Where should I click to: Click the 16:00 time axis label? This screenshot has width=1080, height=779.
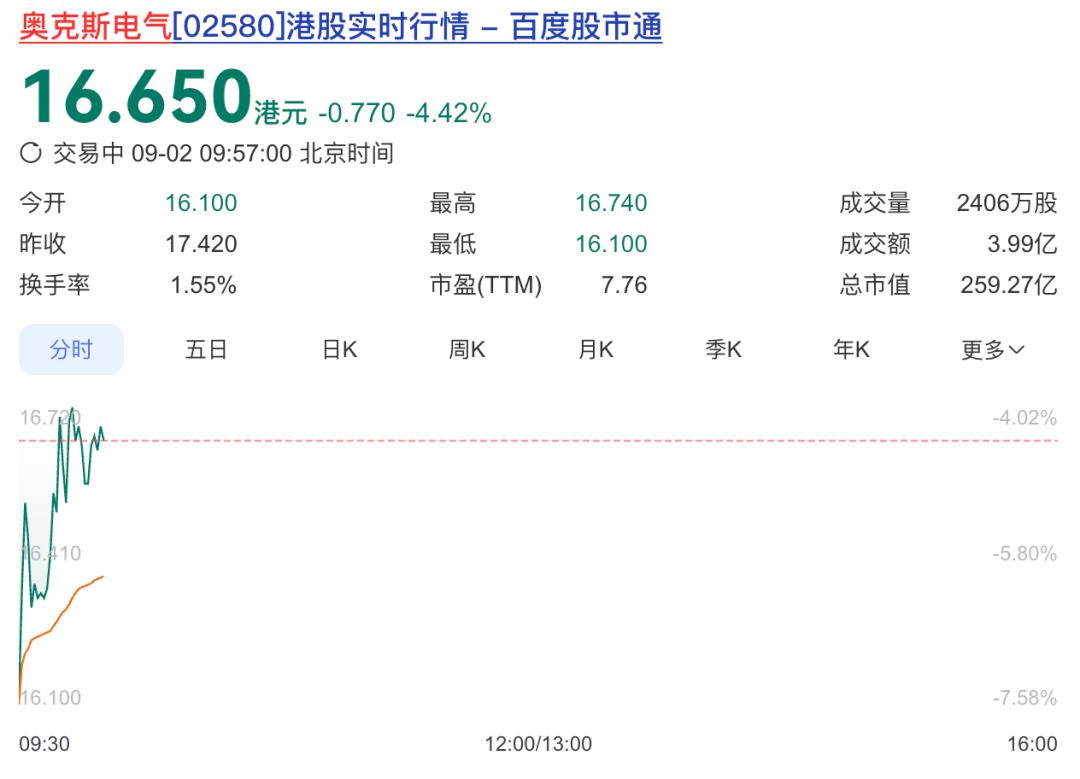[x=1032, y=744]
